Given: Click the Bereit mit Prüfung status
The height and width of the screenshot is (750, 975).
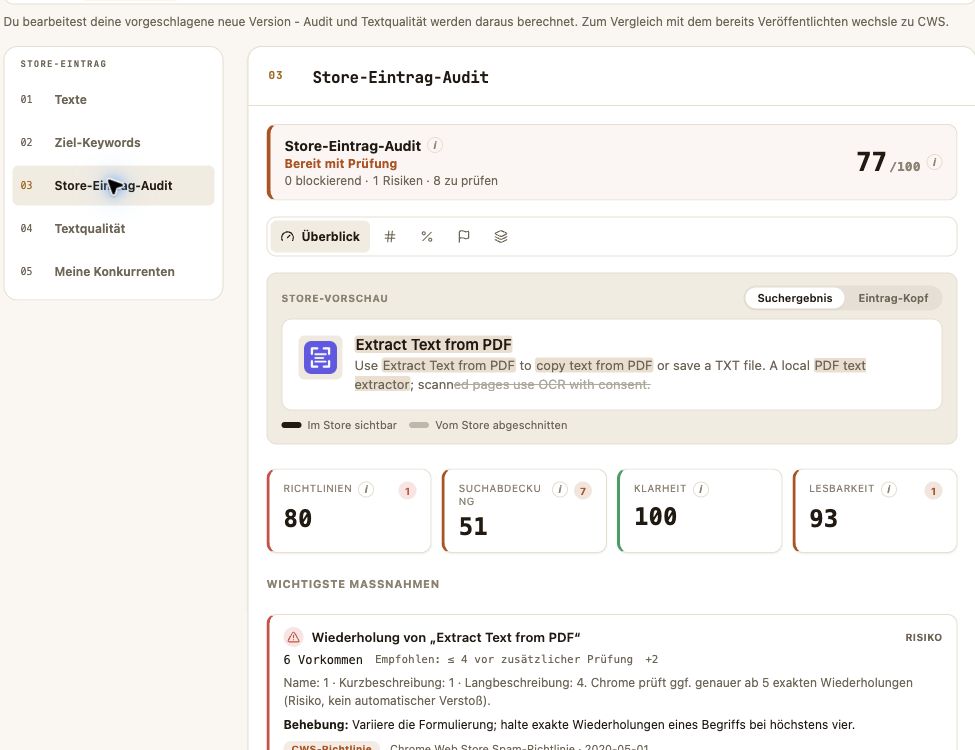Looking at the screenshot, I should pos(341,164).
